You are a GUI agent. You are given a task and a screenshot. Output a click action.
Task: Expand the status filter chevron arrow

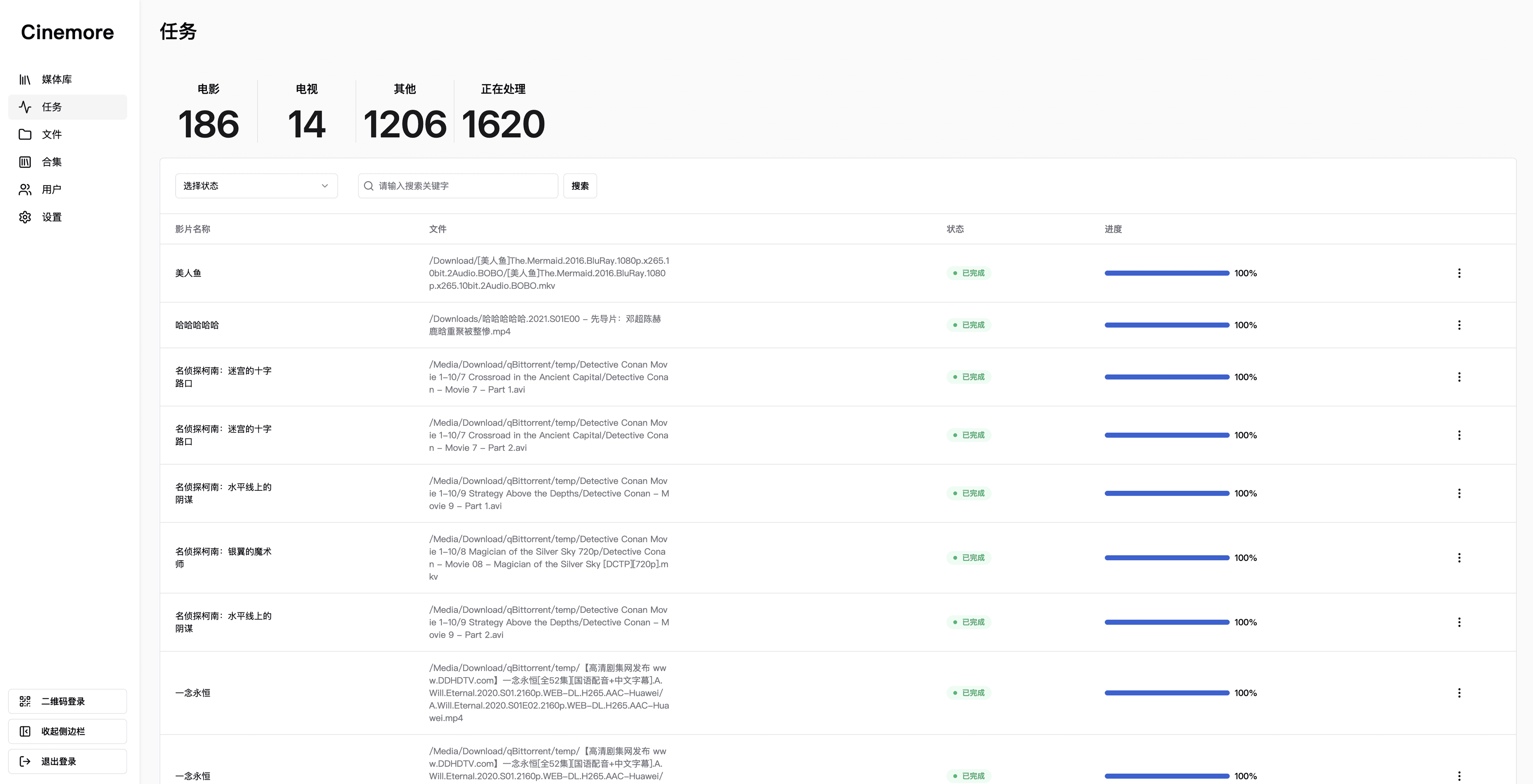point(325,186)
